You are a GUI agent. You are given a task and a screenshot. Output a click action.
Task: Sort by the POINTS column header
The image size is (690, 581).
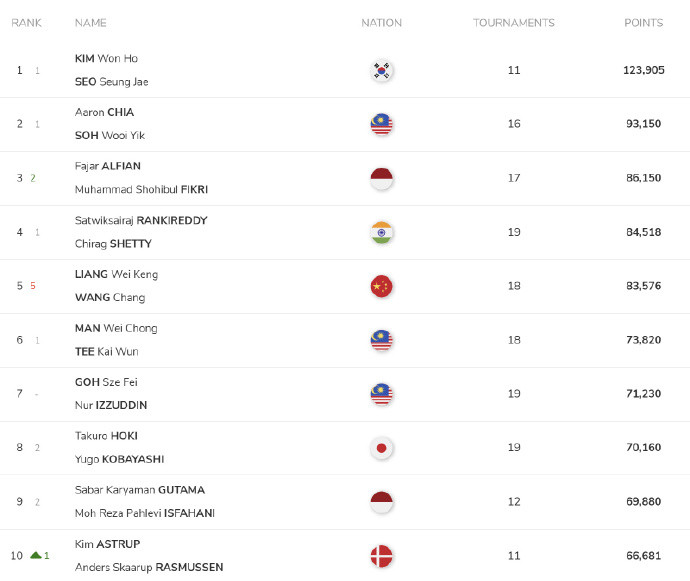tap(643, 23)
